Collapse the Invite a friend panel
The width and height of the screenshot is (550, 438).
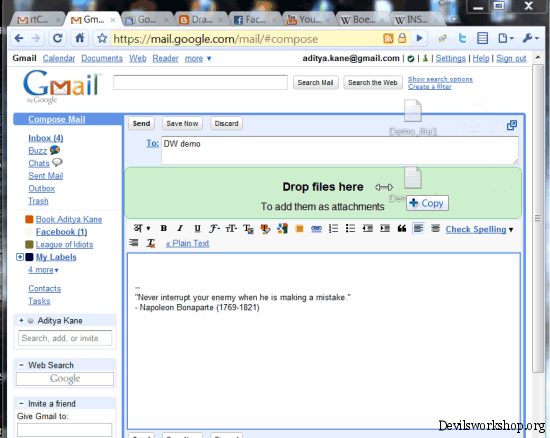pyautogui.click(x=21, y=403)
